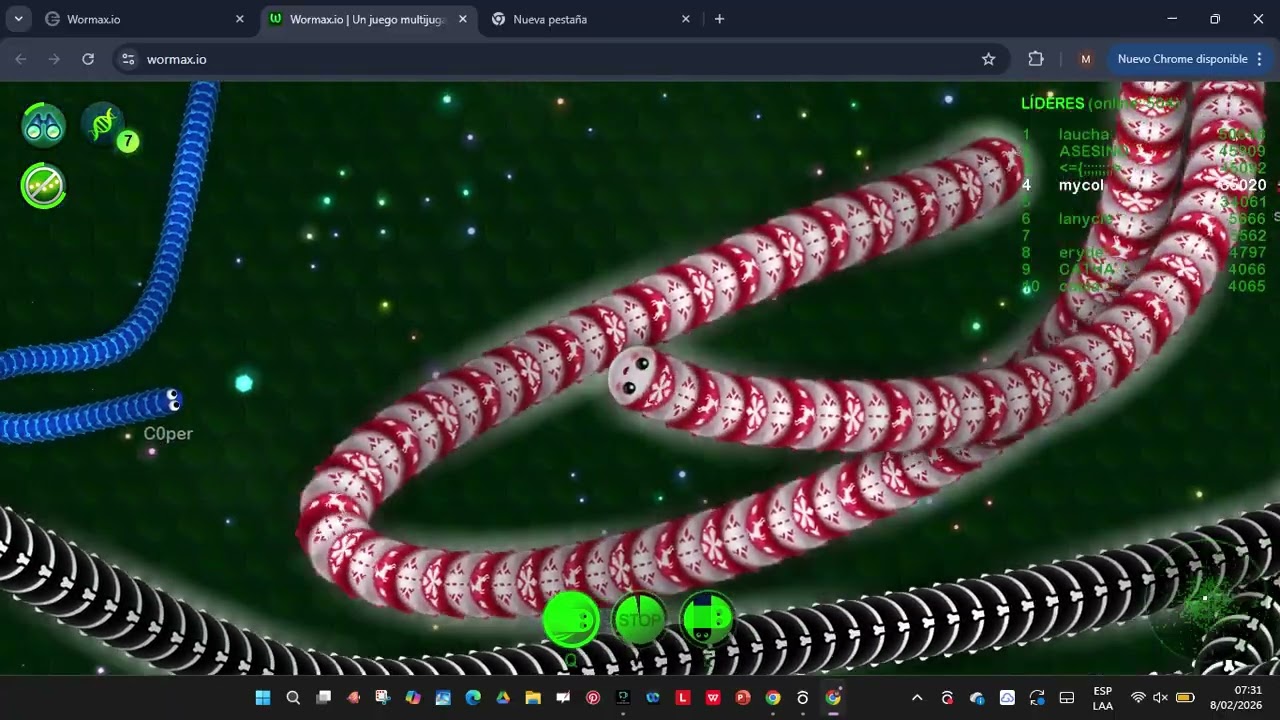The height and width of the screenshot is (720, 1280).
Task: Select highlighted leaderboard entry mycol
Action: click(1081, 185)
